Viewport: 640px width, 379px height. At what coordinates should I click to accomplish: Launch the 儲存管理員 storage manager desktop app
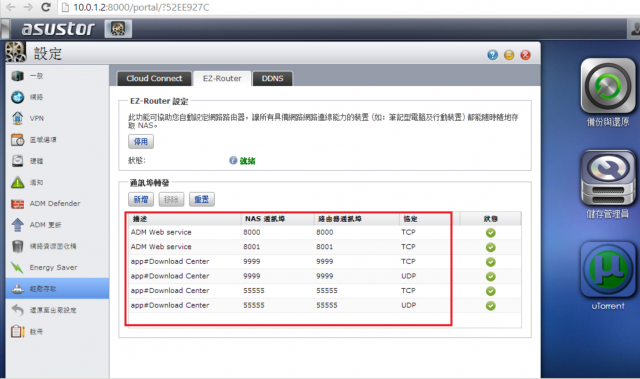(608, 178)
